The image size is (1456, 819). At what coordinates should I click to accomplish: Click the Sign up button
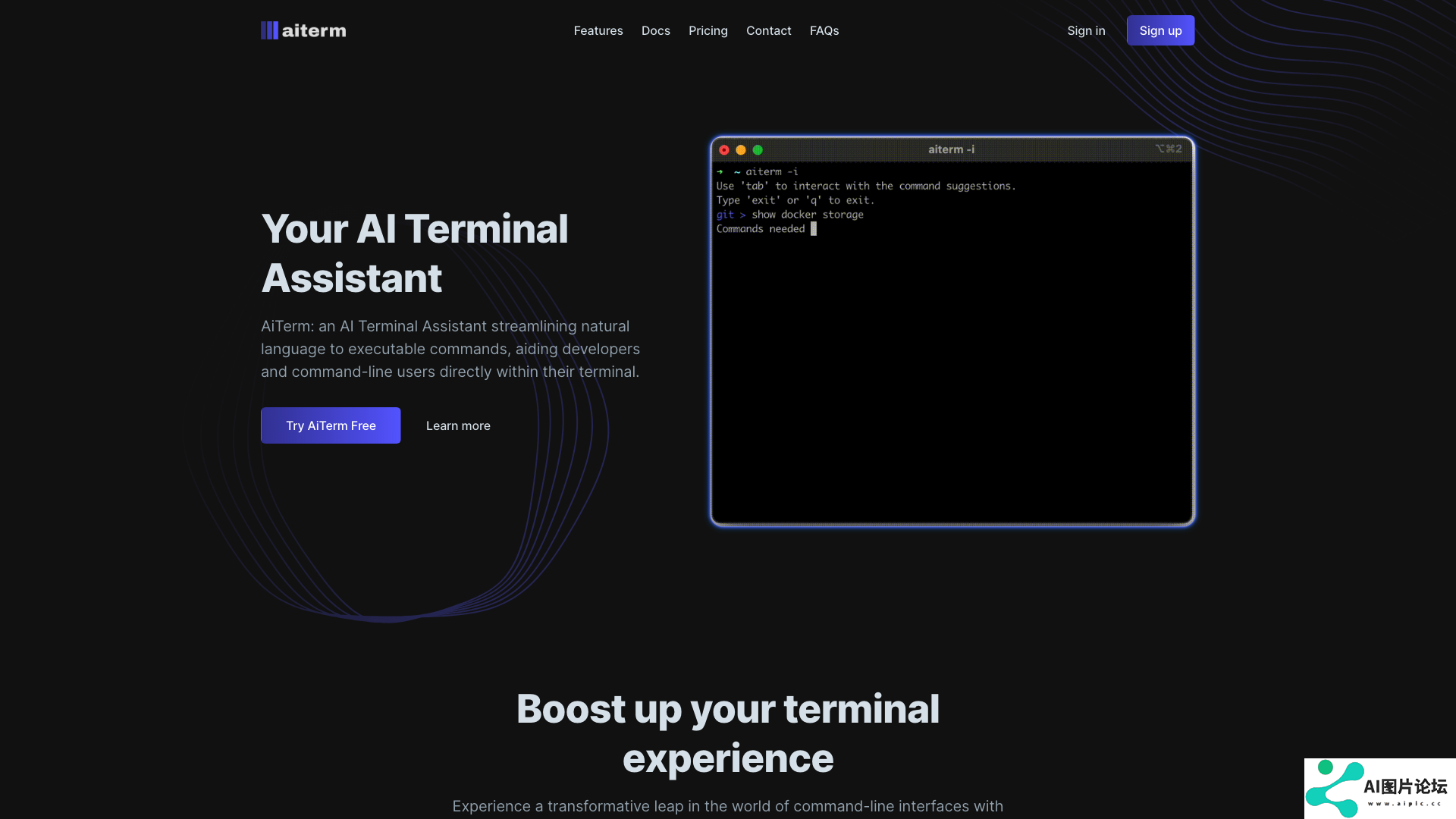tap(1160, 30)
